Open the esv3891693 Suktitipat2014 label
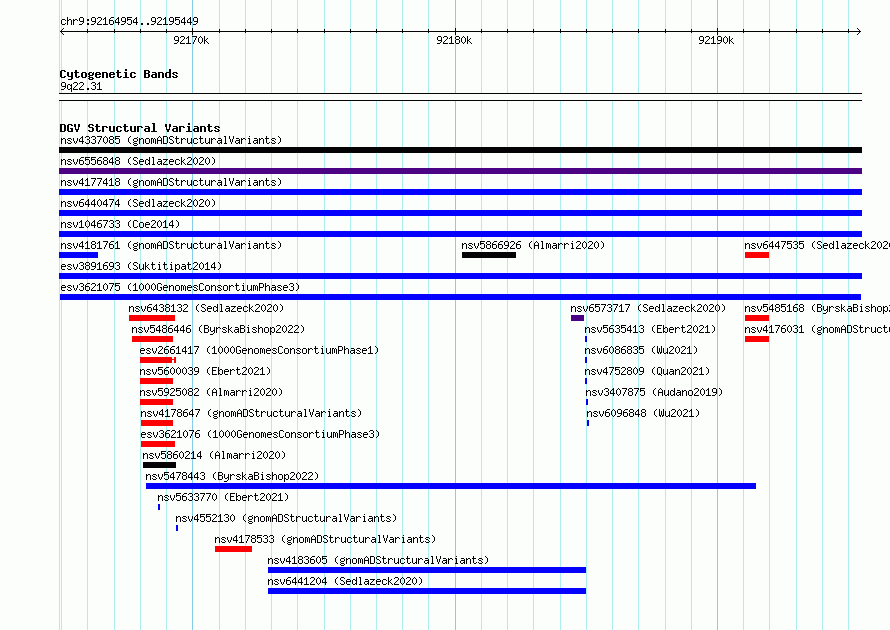The width and height of the screenshot is (890, 630). 141,266
